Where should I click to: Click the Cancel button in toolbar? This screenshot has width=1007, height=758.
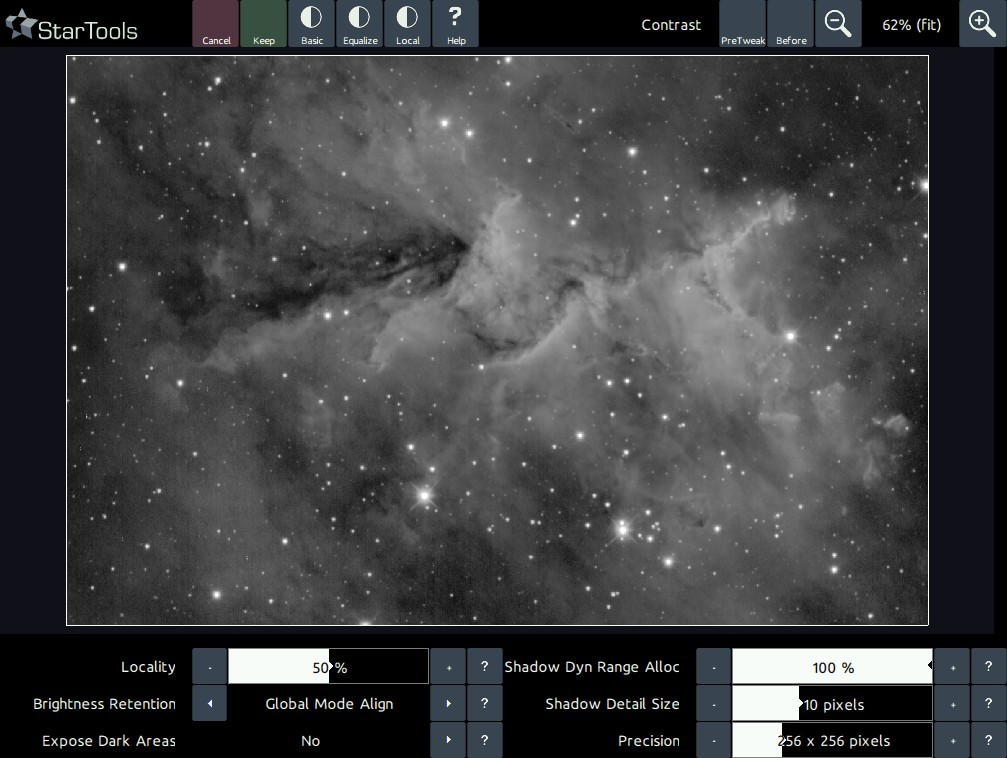click(x=216, y=24)
